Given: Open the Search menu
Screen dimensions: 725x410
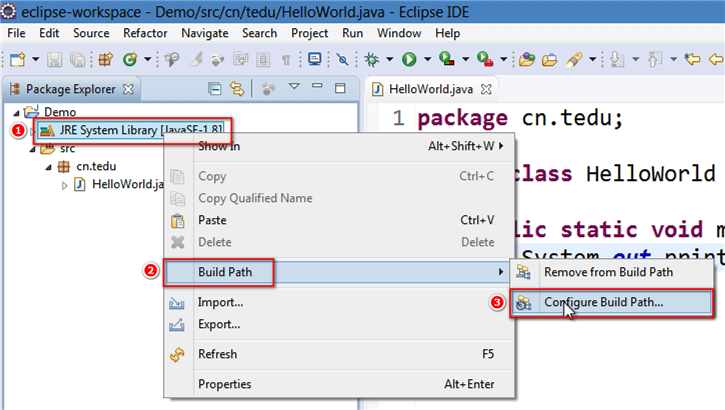Looking at the screenshot, I should (259, 33).
